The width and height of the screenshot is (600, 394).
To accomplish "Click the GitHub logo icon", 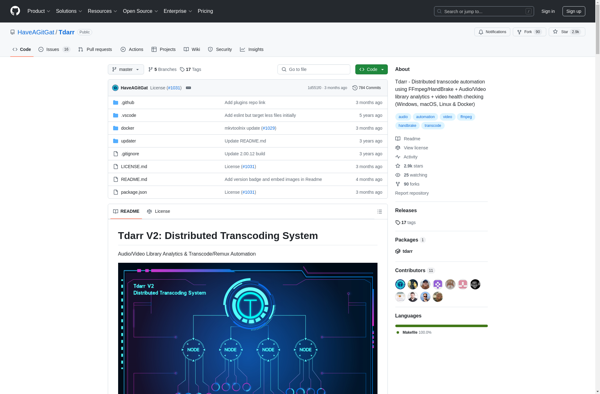I will (15, 11).
